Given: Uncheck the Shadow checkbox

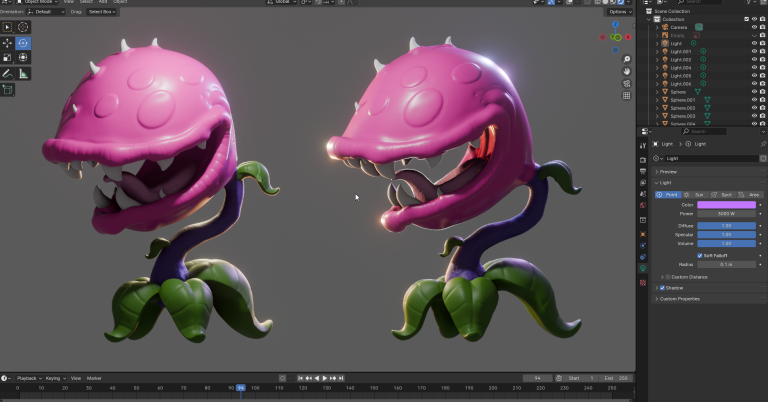Looking at the screenshot, I should [662, 288].
